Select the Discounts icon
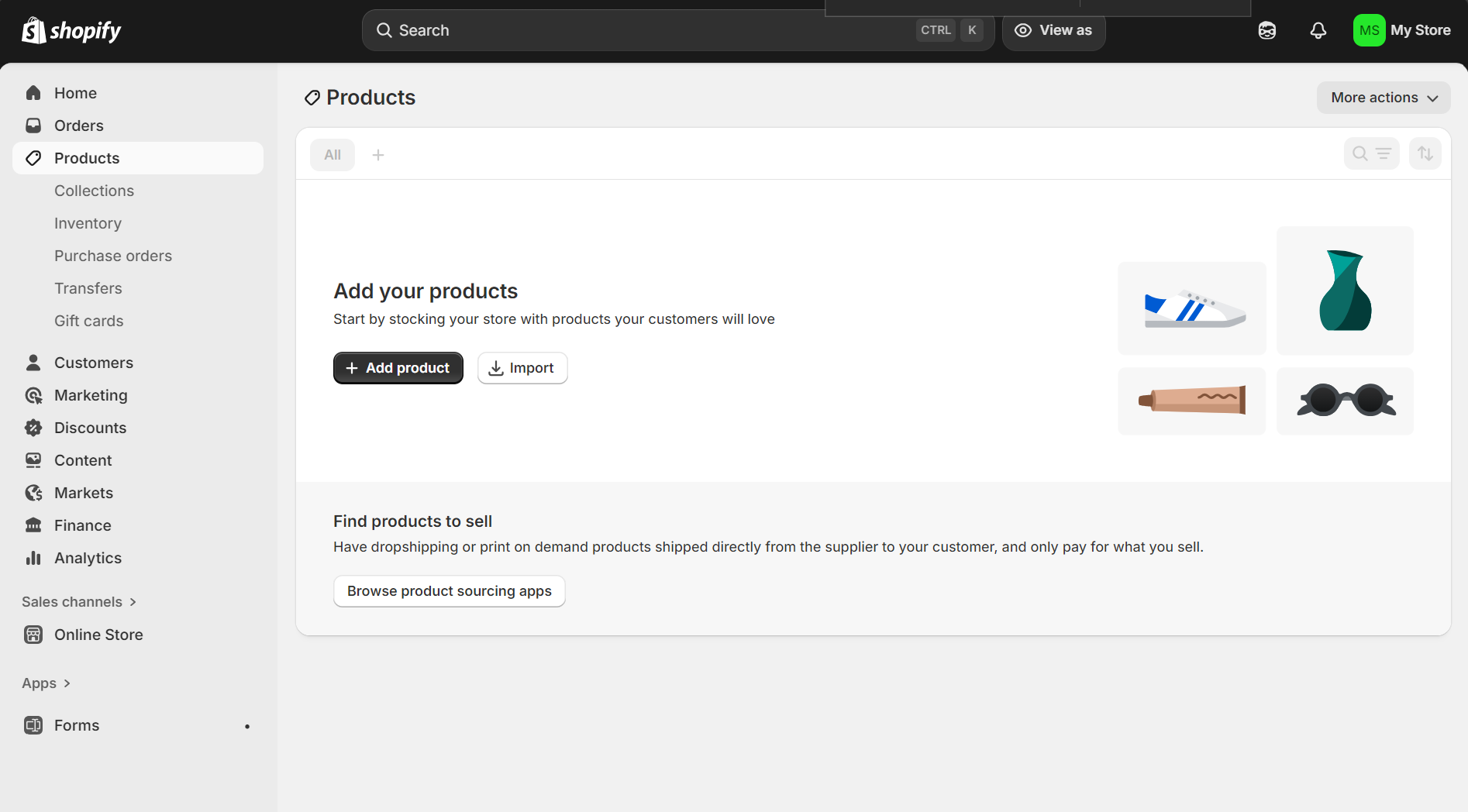 coord(33,427)
